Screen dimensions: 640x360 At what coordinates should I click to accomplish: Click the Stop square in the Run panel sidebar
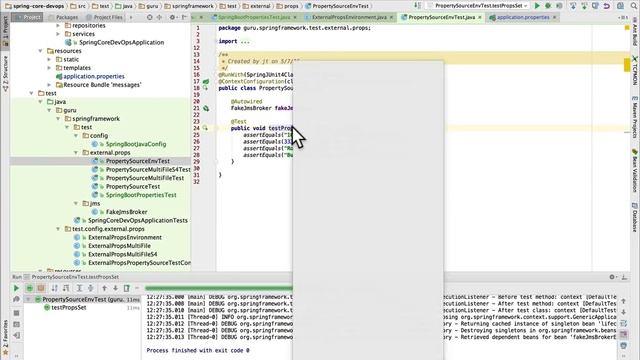[16, 313]
